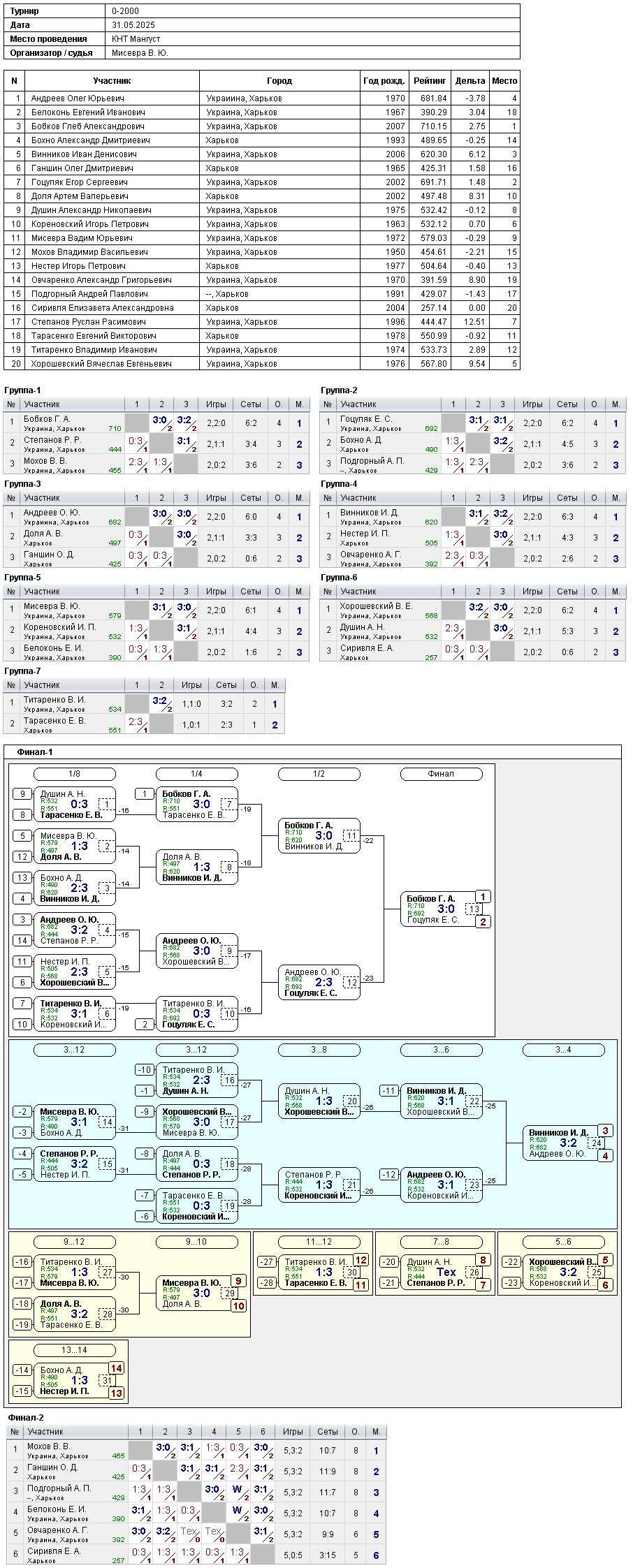The height and width of the screenshot is (1568, 633).
Task: Click the 9...10 placement round label
Action: click(197, 1242)
